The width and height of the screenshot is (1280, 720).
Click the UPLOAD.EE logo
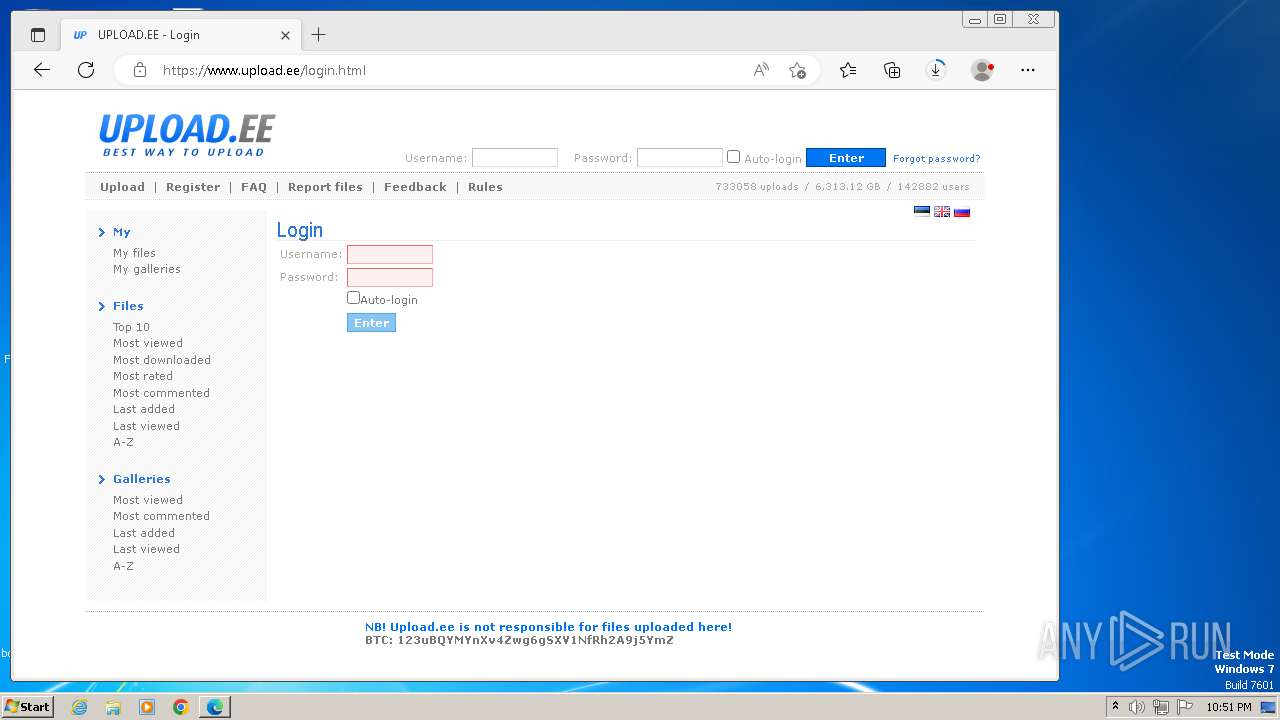click(x=186, y=135)
